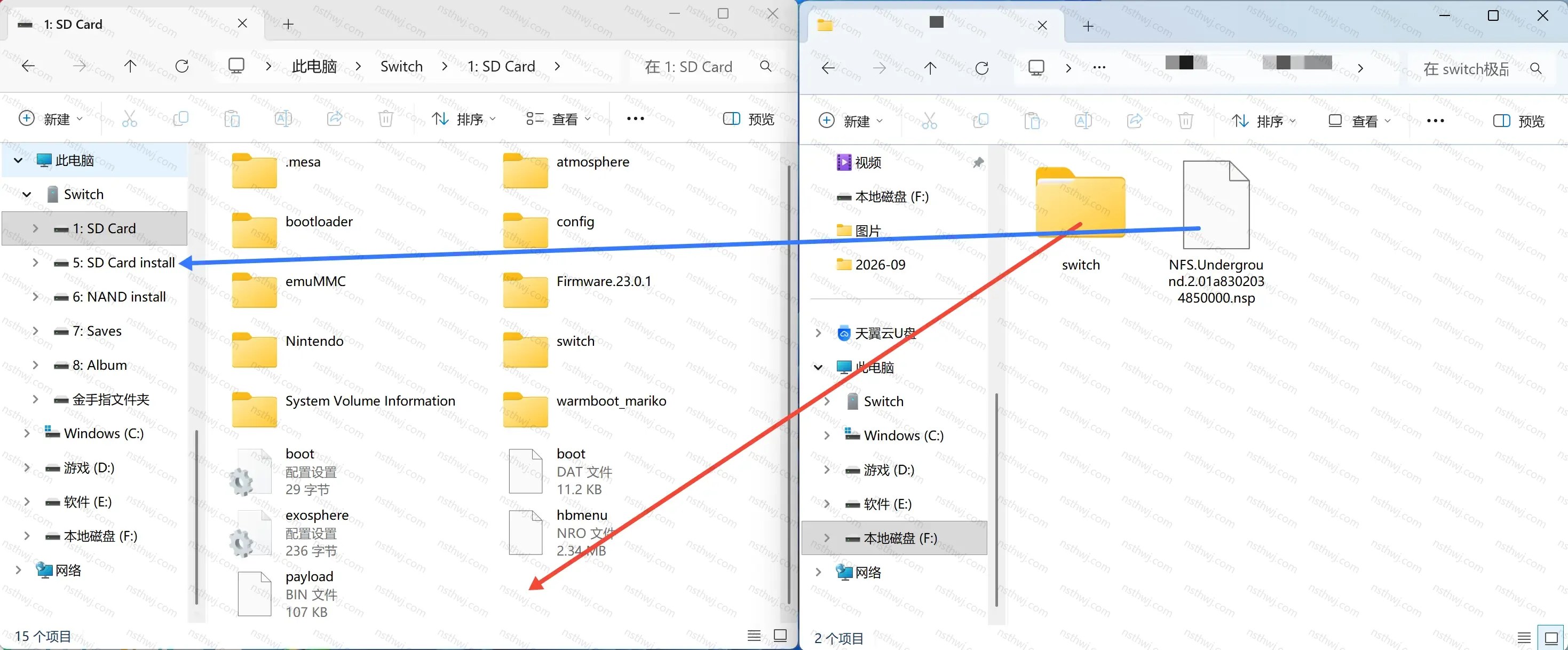Switch SD Card window to details view
The width and height of the screenshot is (1568, 650).
pyautogui.click(x=754, y=636)
